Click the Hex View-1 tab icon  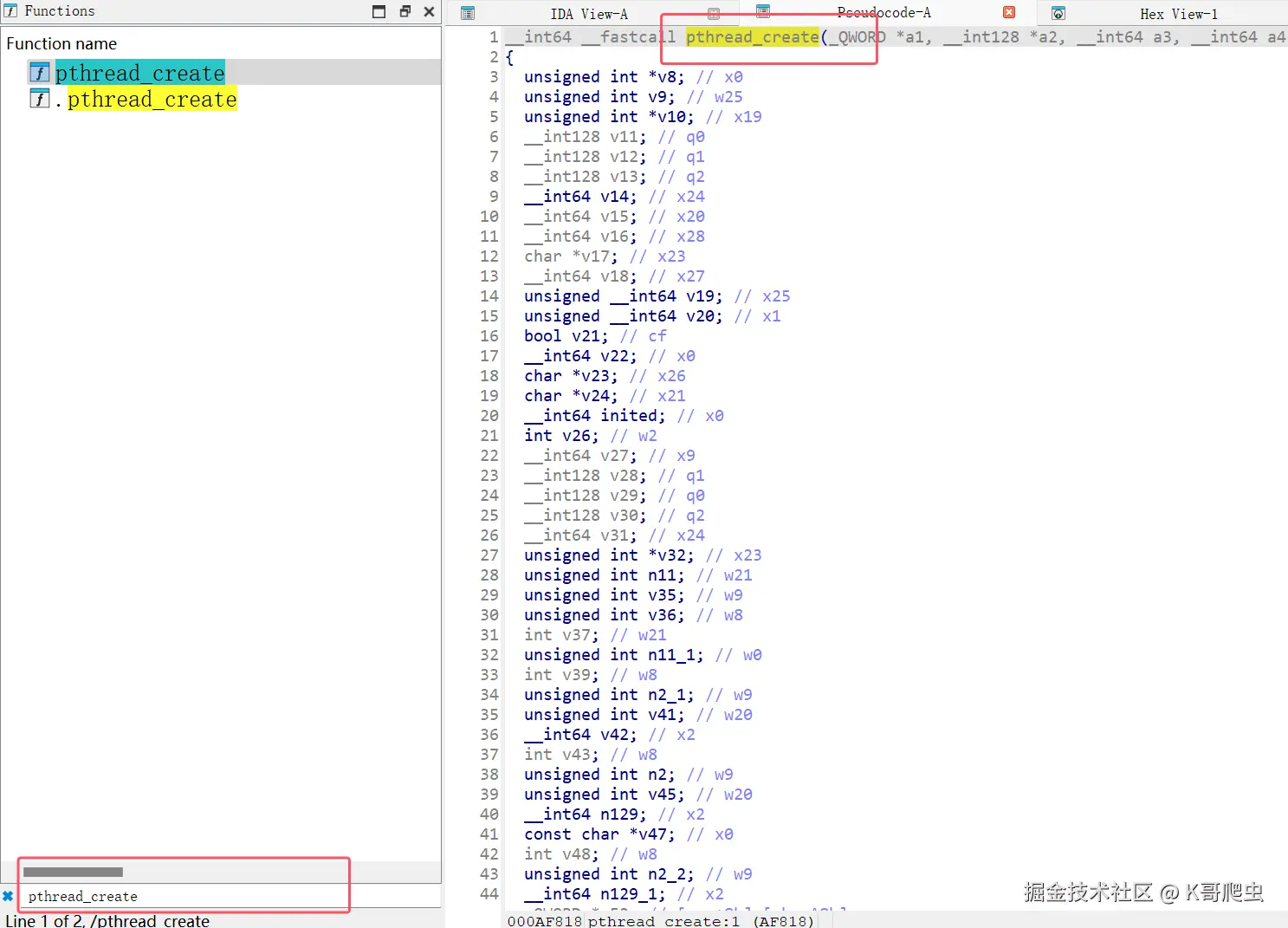coord(1058,13)
